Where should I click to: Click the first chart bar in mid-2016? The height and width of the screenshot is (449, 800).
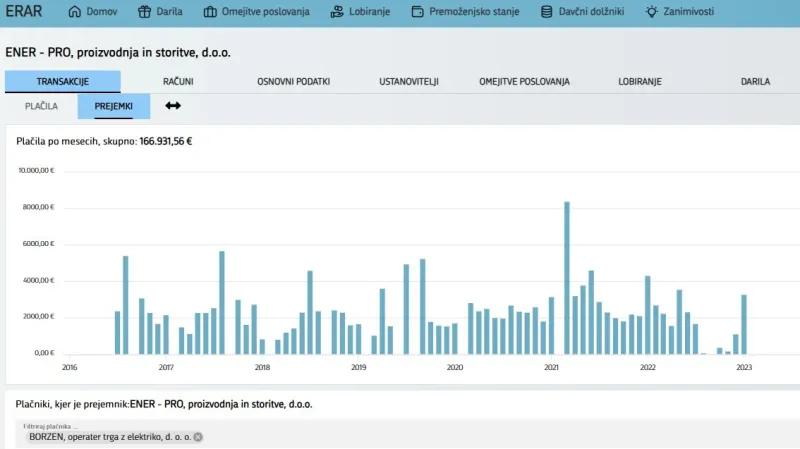(117, 333)
